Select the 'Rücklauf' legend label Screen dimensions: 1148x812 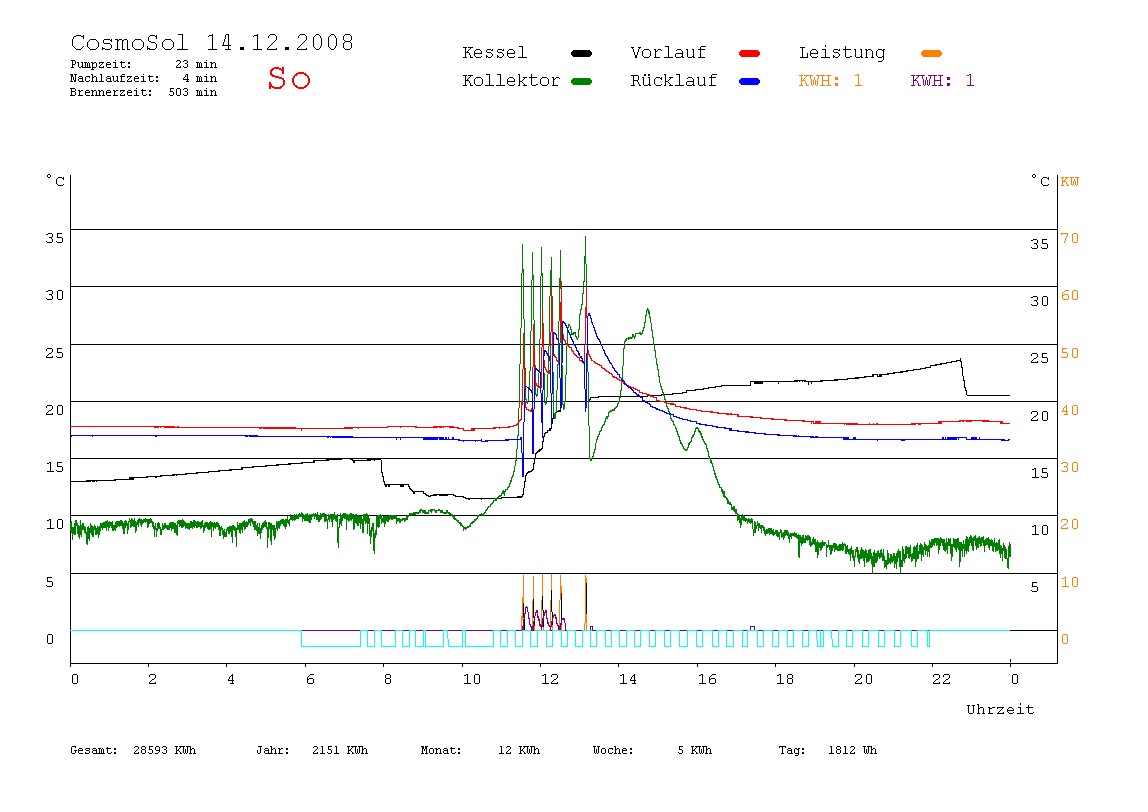pos(674,81)
